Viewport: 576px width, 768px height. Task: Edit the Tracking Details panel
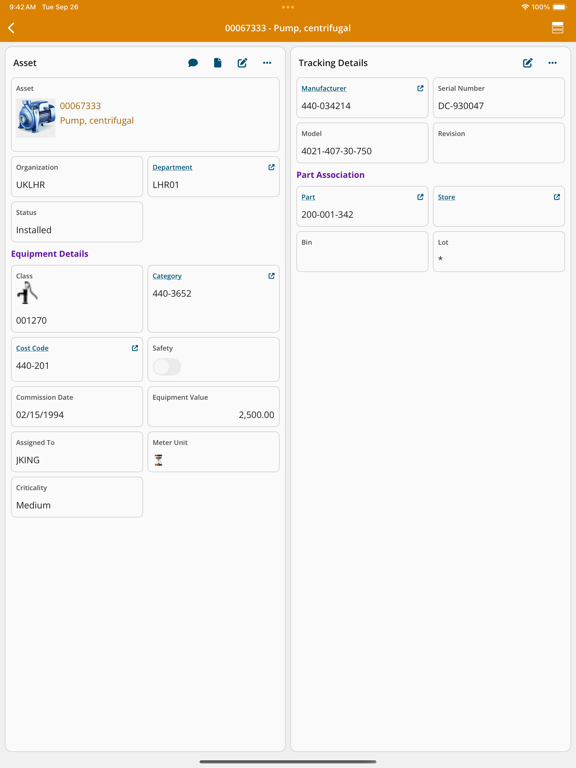[528, 63]
